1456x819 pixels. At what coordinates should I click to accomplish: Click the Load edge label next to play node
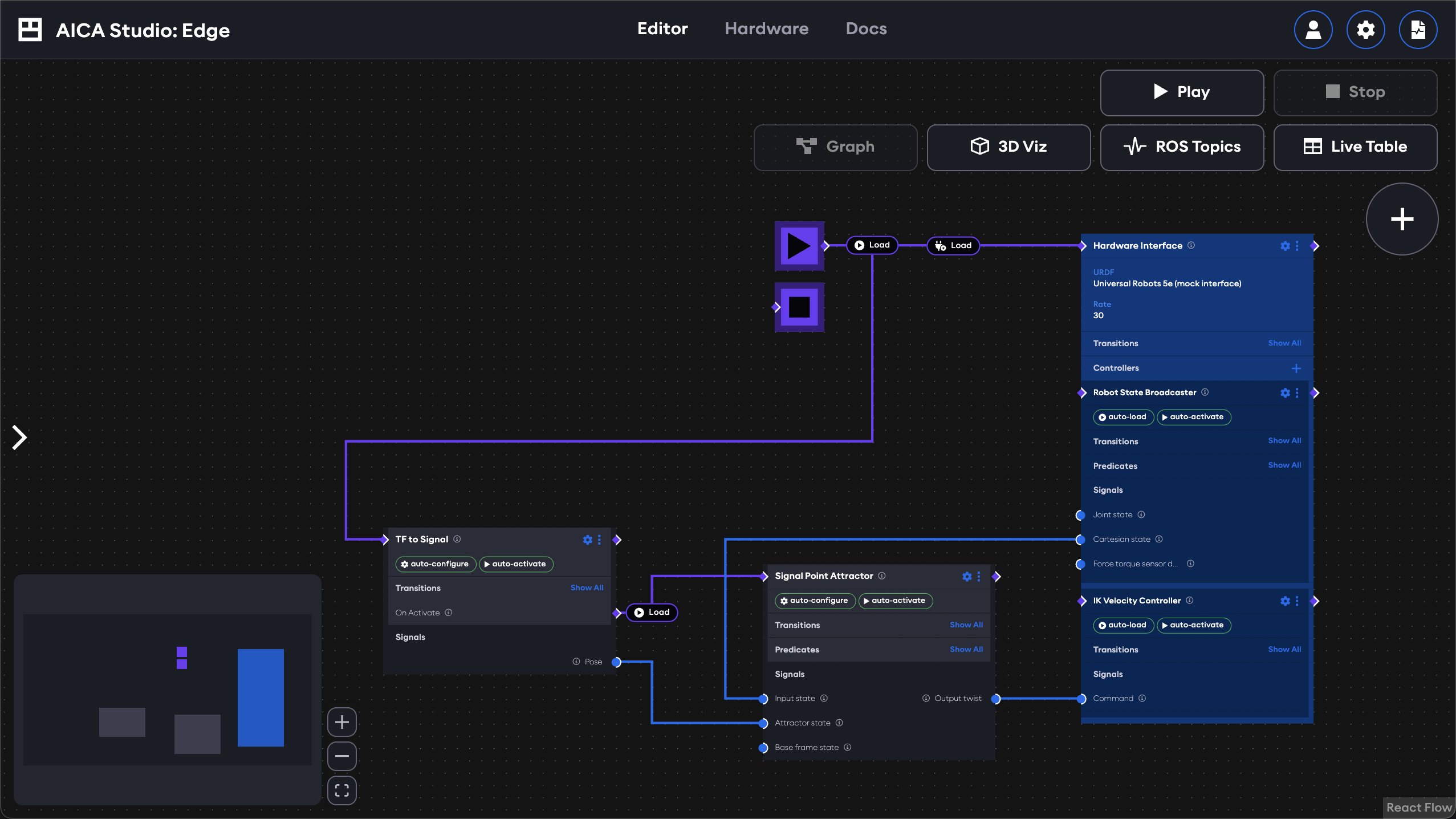pos(872,245)
